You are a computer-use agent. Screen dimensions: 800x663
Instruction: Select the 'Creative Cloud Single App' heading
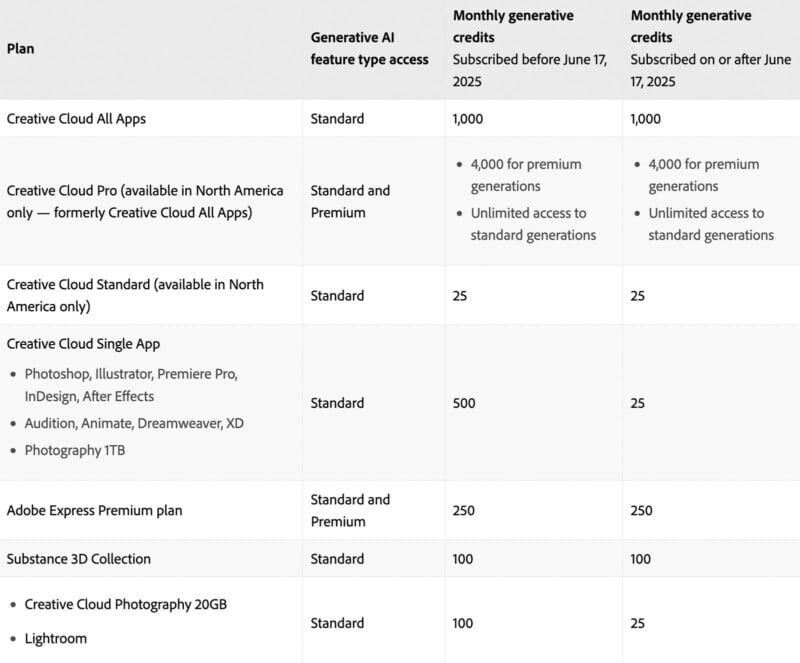pos(83,344)
